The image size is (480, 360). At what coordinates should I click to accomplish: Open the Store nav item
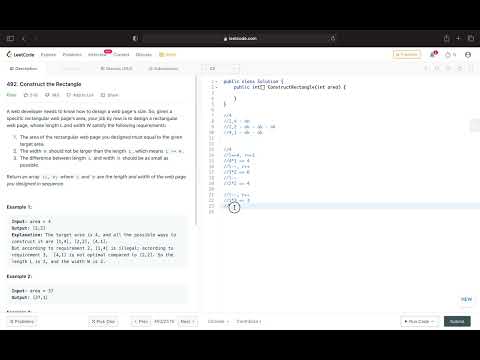pyautogui.click(x=168, y=54)
